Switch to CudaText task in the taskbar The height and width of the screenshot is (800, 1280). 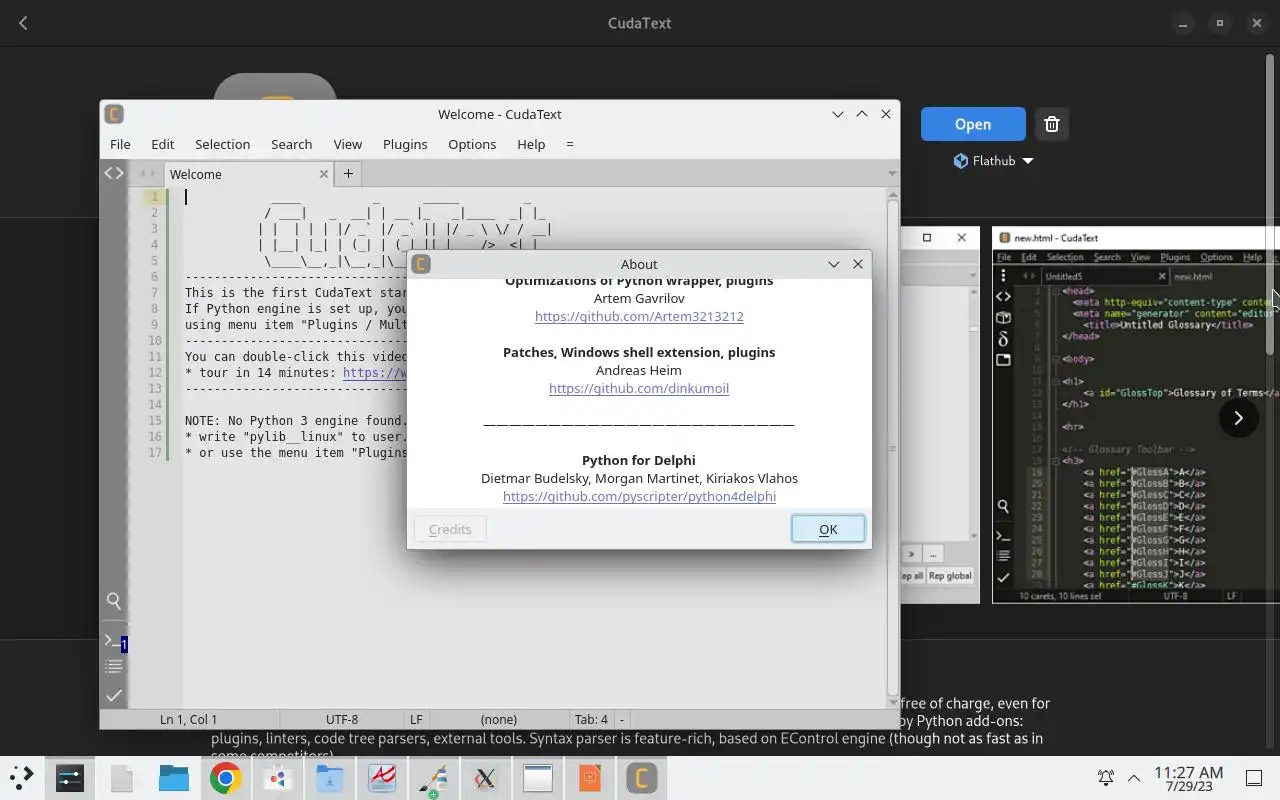(x=641, y=778)
